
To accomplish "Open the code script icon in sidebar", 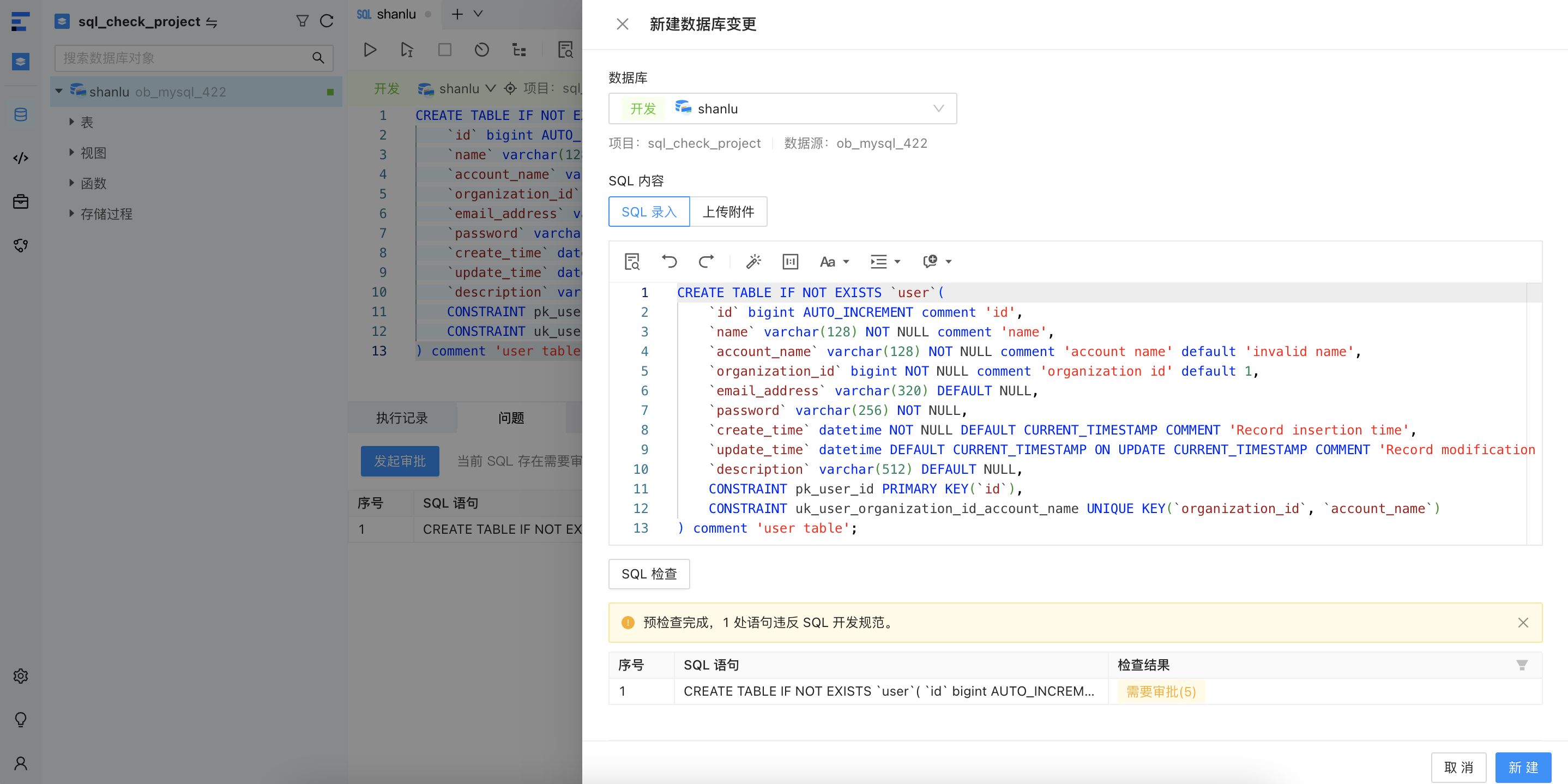I will [x=21, y=158].
